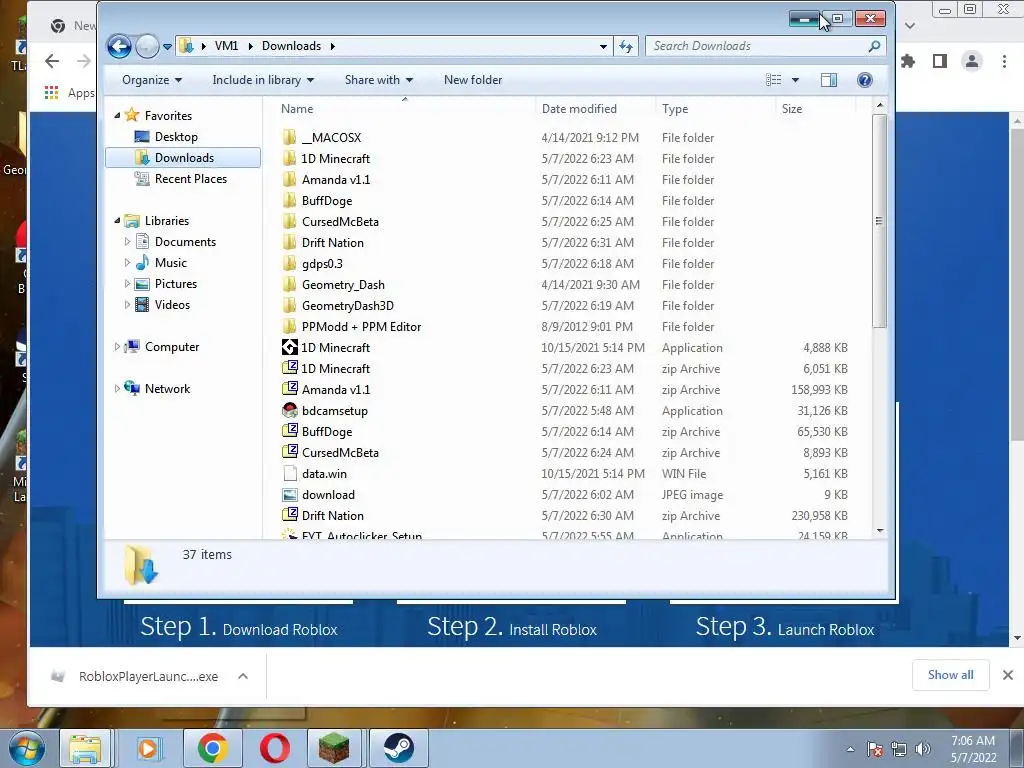
Task: Dismiss the Chrome downloads bar
Action: (1008, 675)
